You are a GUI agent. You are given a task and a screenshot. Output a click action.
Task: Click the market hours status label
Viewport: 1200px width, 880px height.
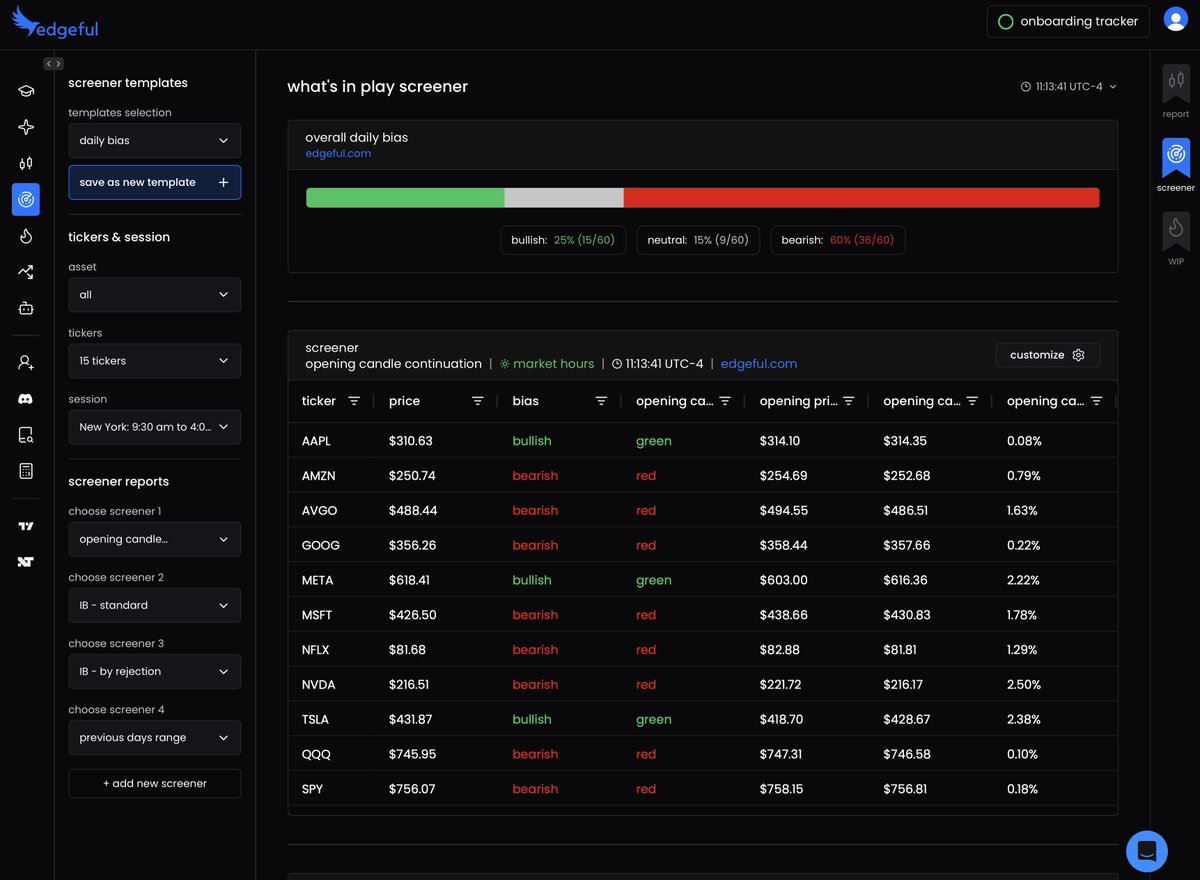click(547, 364)
